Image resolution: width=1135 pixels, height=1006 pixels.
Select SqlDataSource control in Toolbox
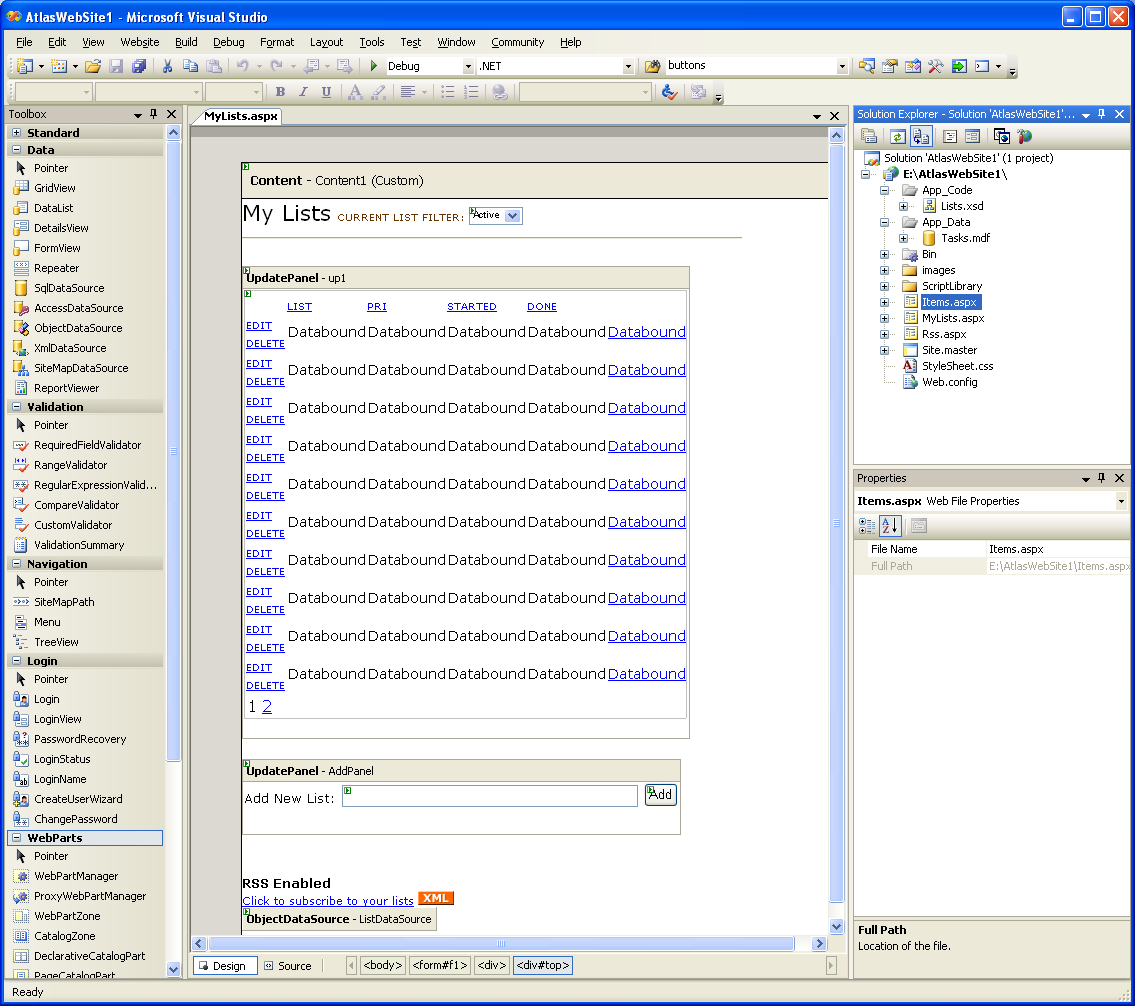click(x=69, y=288)
